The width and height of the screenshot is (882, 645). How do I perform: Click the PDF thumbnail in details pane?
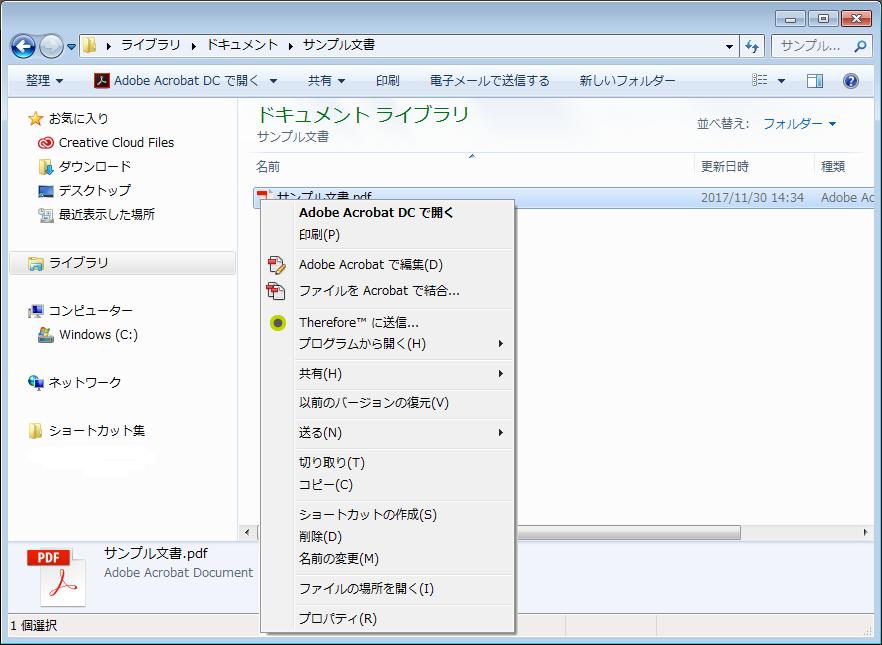coord(56,578)
